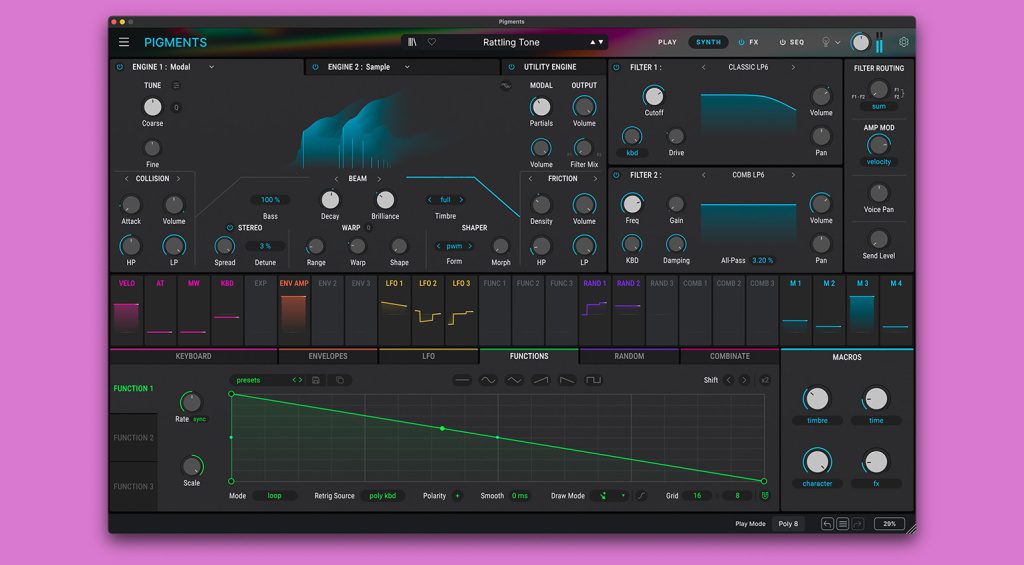Click the Smooth 0 ms value field

click(520, 496)
